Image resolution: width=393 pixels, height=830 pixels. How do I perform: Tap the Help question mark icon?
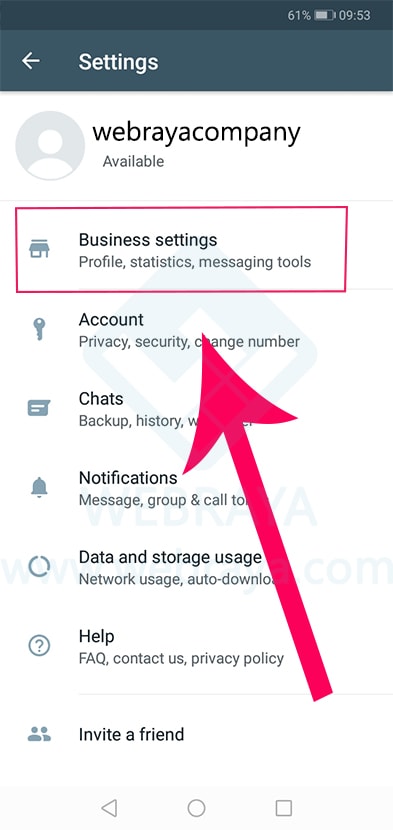(39, 646)
